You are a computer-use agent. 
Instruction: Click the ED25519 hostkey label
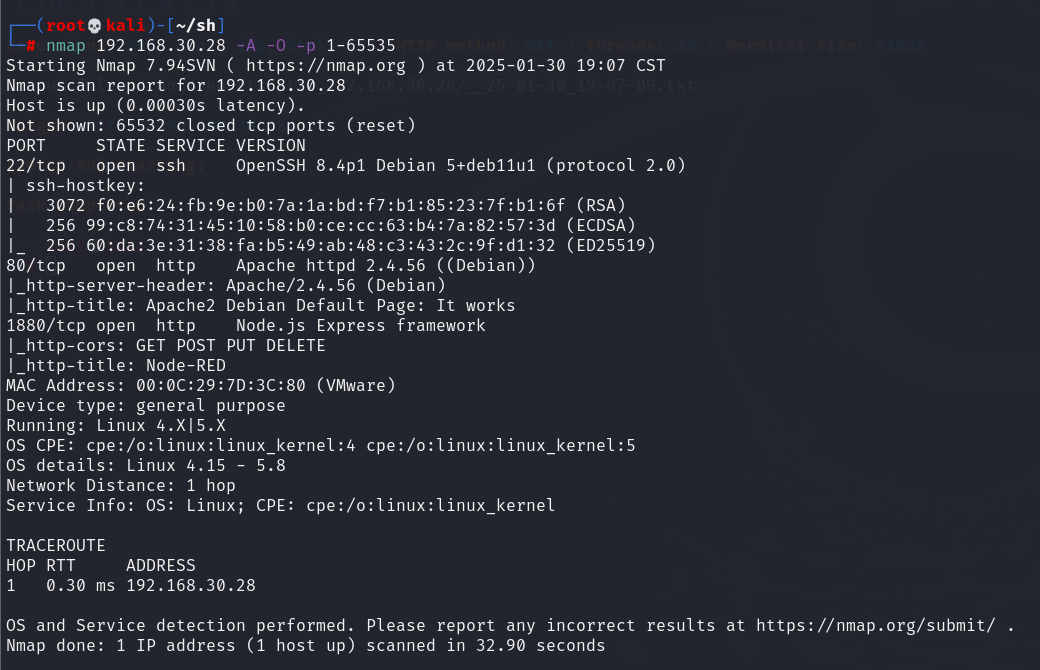pyautogui.click(x=611, y=245)
